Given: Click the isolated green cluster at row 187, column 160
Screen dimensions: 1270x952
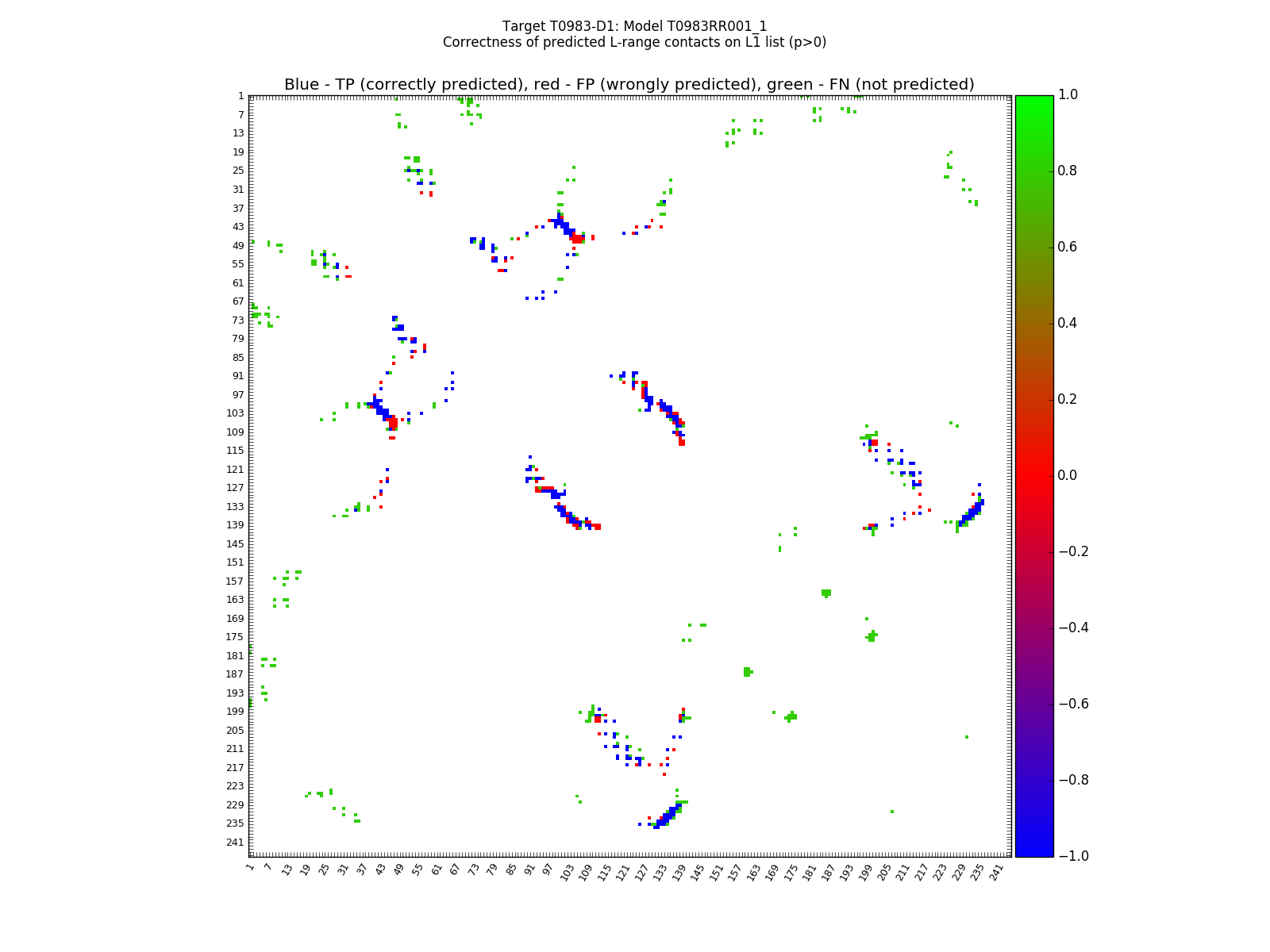Looking at the screenshot, I should [747, 672].
